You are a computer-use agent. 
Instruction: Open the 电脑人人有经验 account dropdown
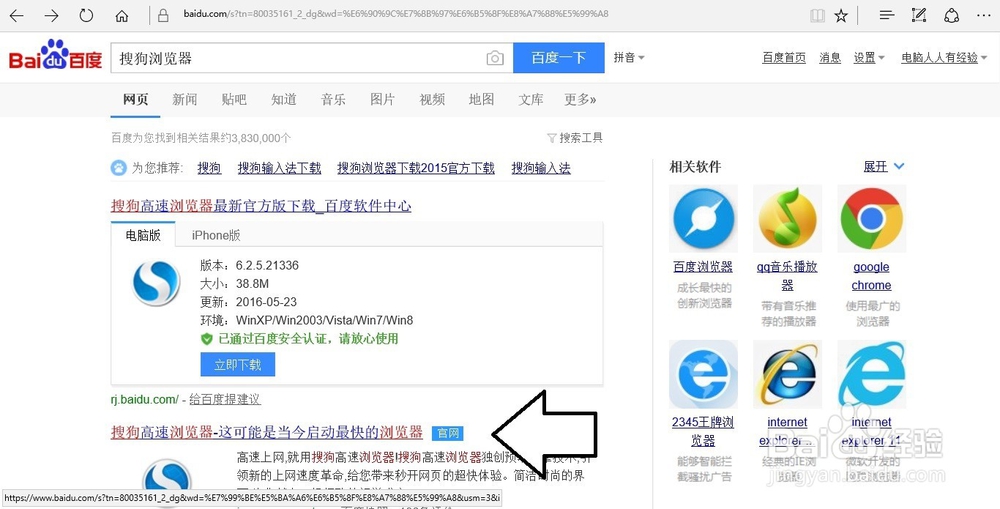[945, 57]
